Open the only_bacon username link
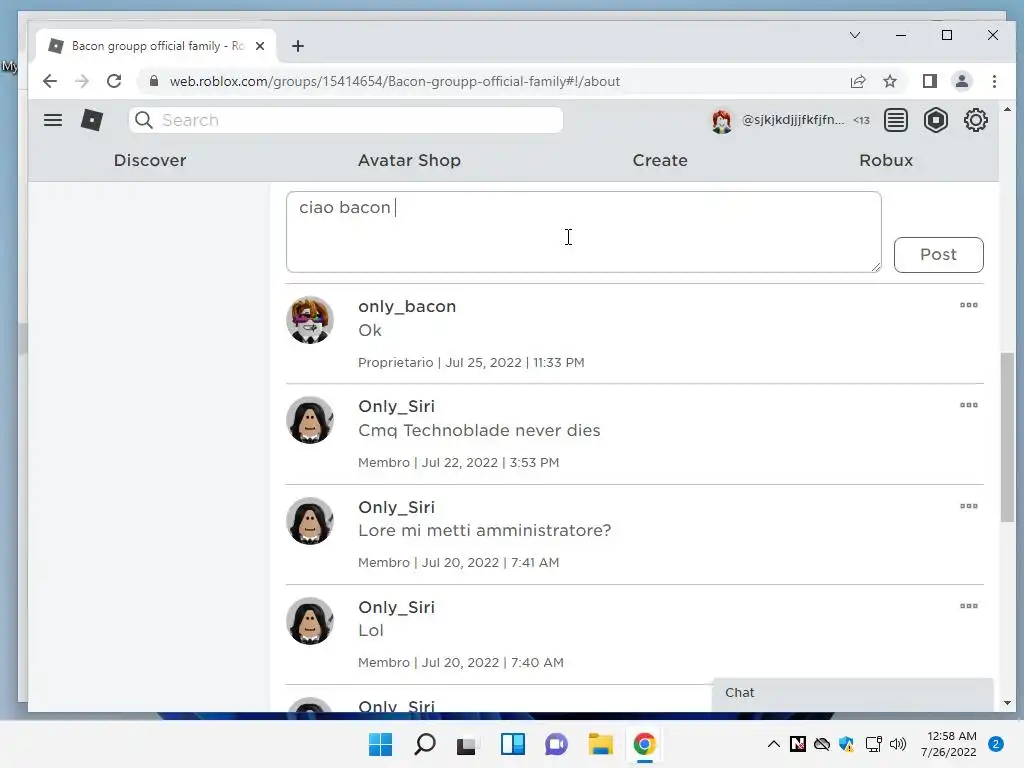This screenshot has width=1024, height=768. (407, 306)
